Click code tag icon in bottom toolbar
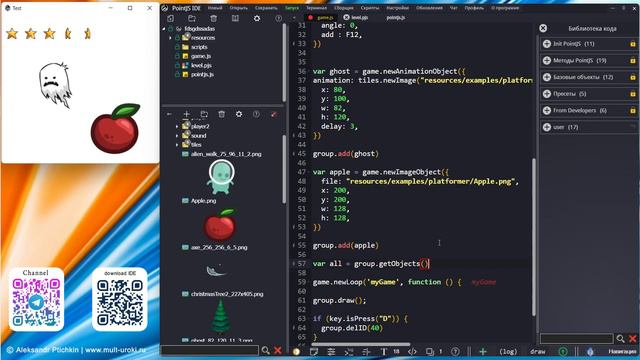 412,351
